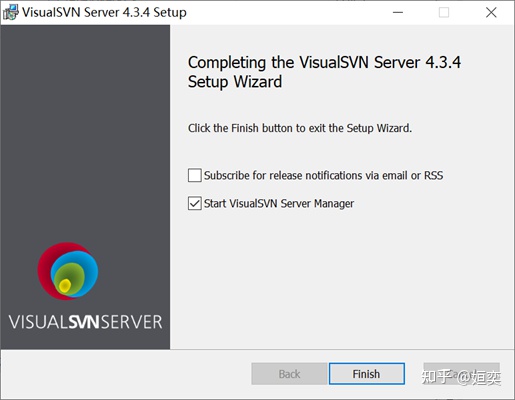This screenshot has height=400, width=515.
Task: Minimize the Setup window
Action: coord(398,12)
